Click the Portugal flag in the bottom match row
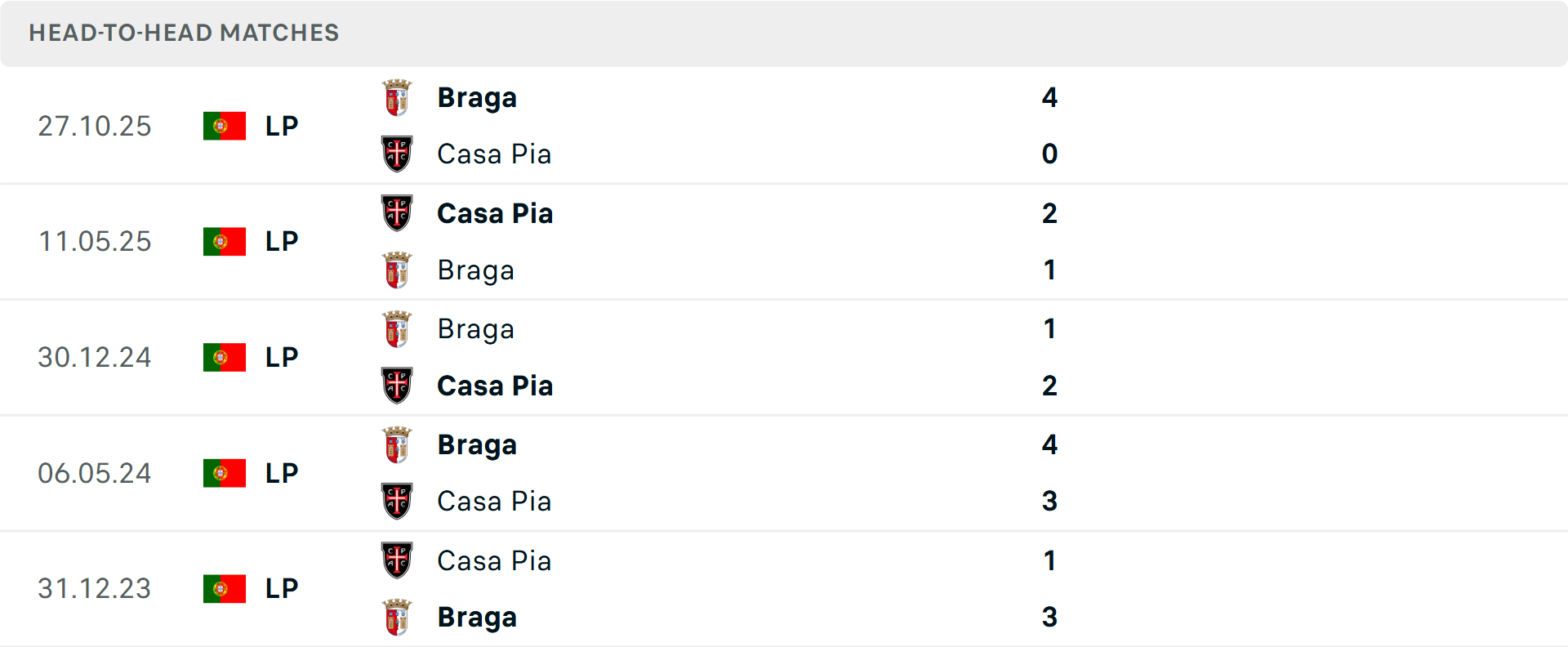 (225, 588)
